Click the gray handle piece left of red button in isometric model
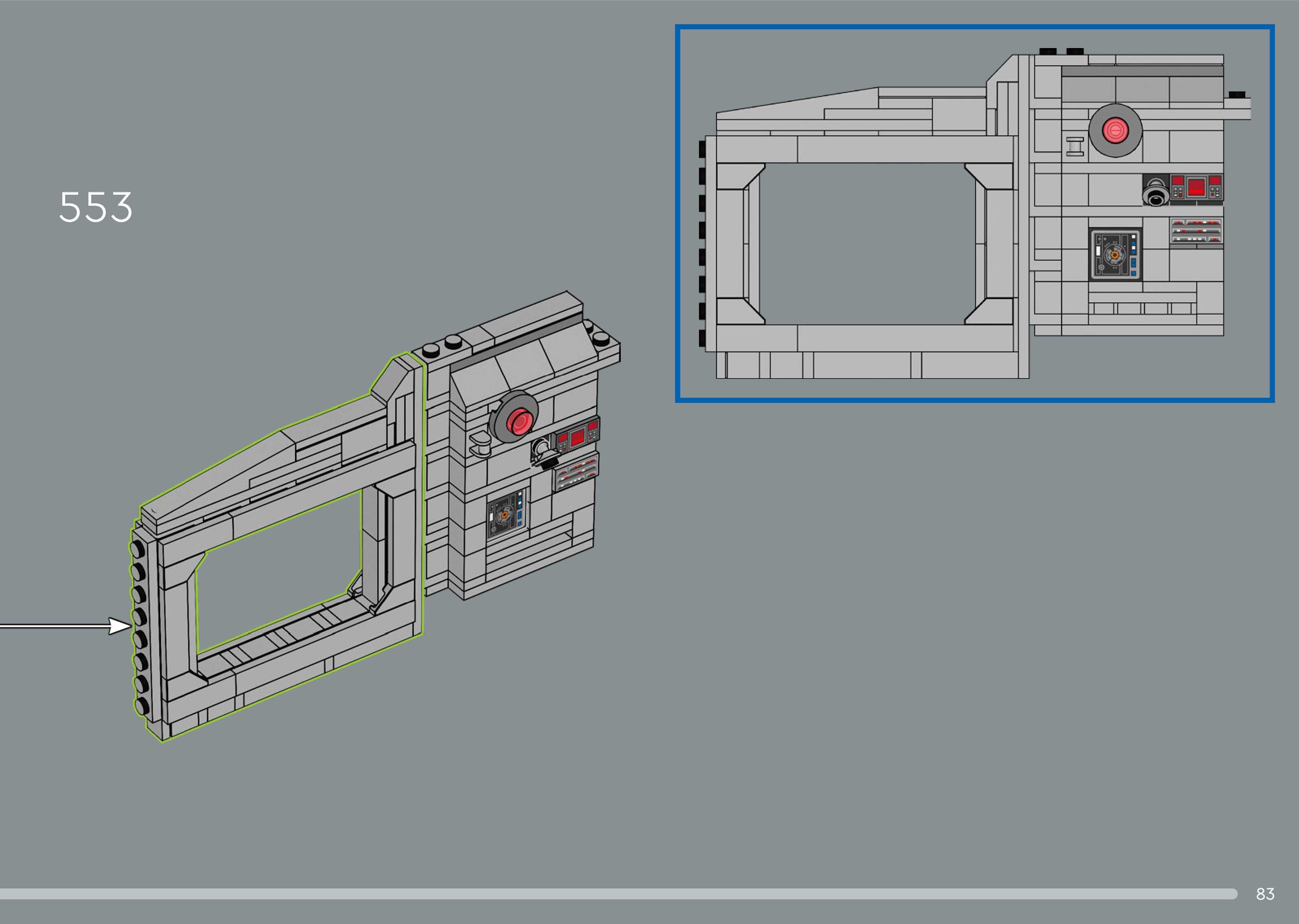Screen dimensions: 1299x924 tap(481, 443)
